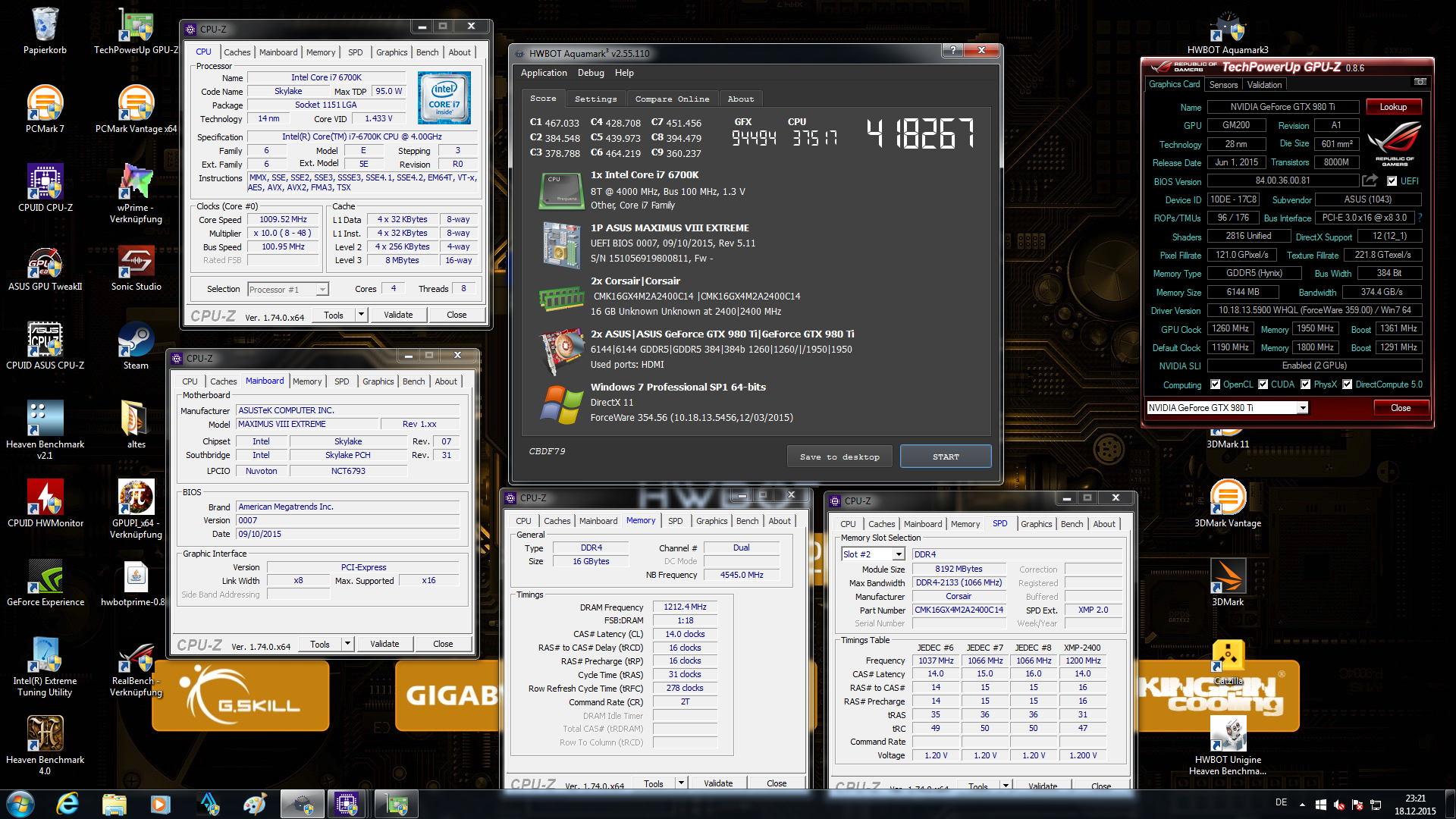Open the Application menu in Aquamark

(544, 73)
